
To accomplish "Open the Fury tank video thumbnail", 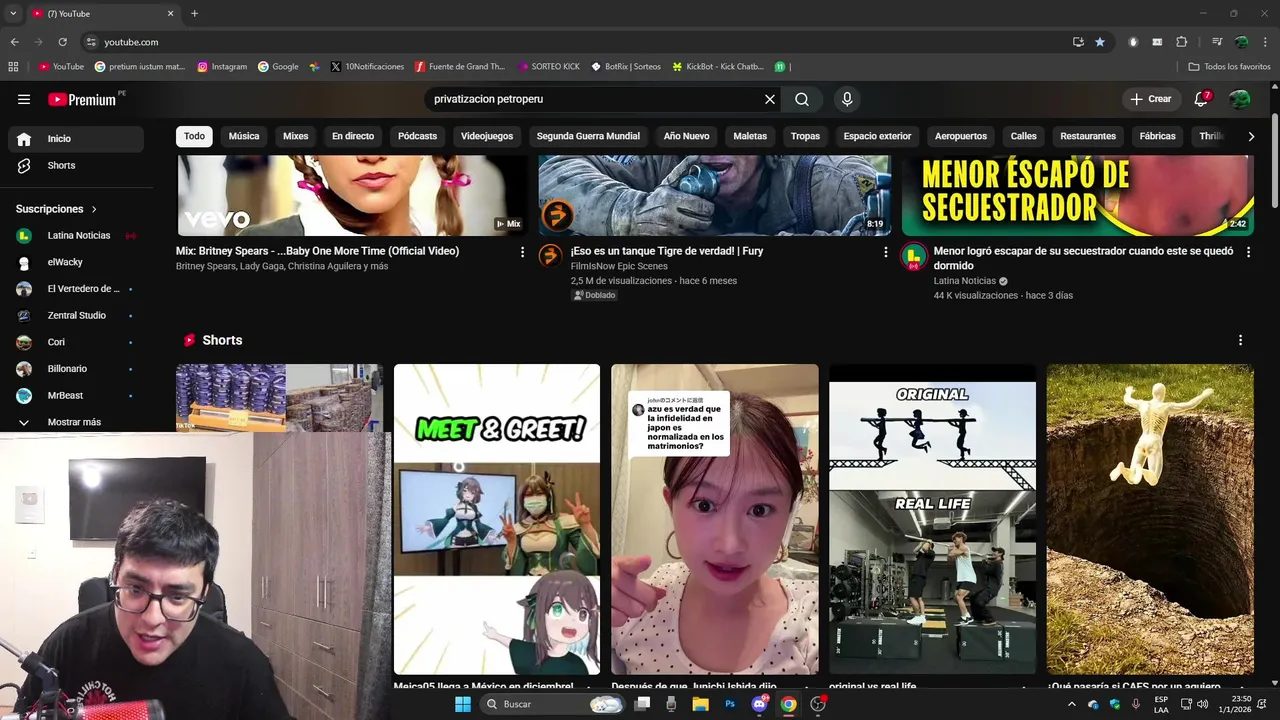I will click(x=715, y=195).
